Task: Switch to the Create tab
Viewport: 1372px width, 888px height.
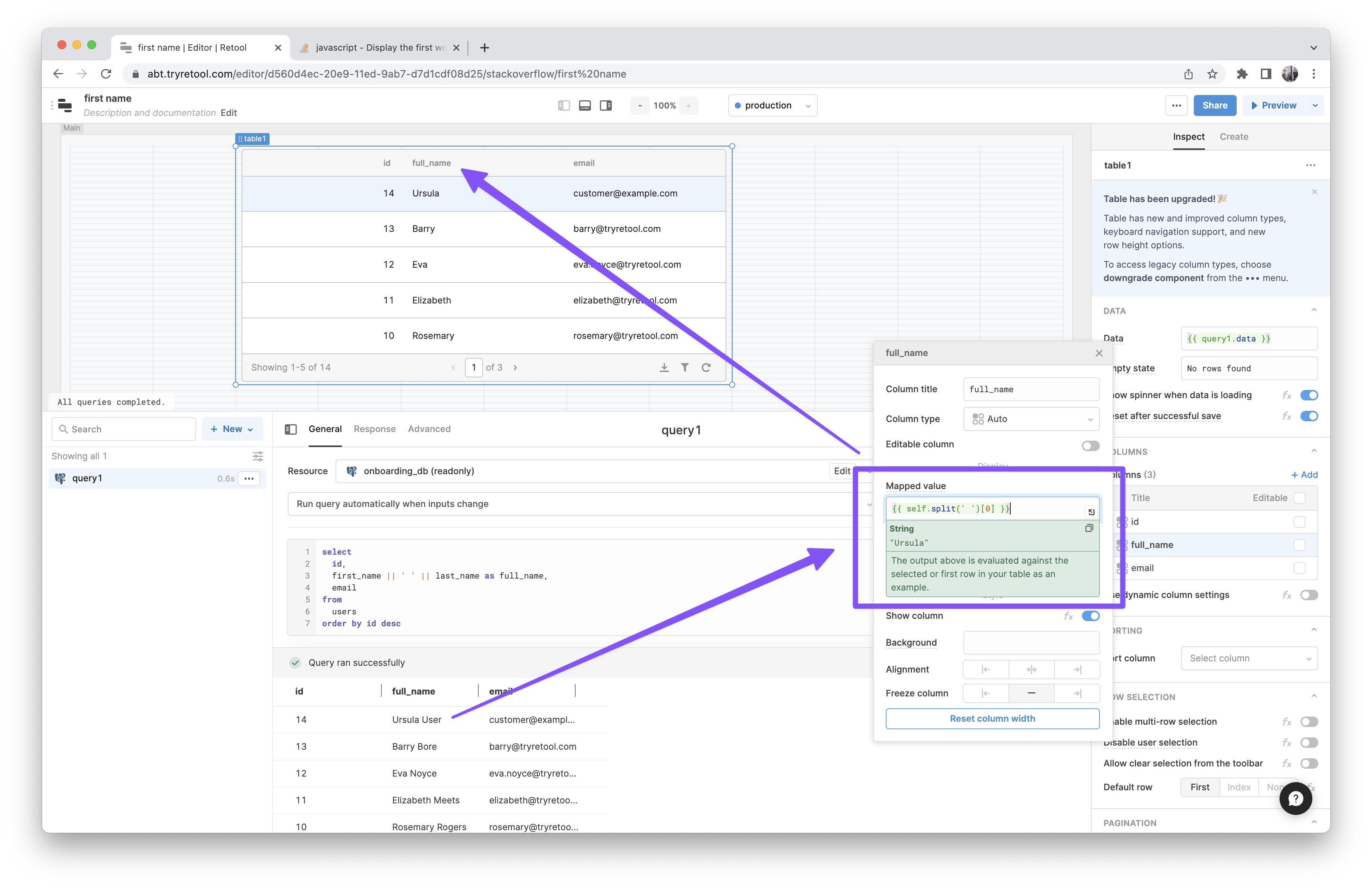Action: pos(1234,136)
